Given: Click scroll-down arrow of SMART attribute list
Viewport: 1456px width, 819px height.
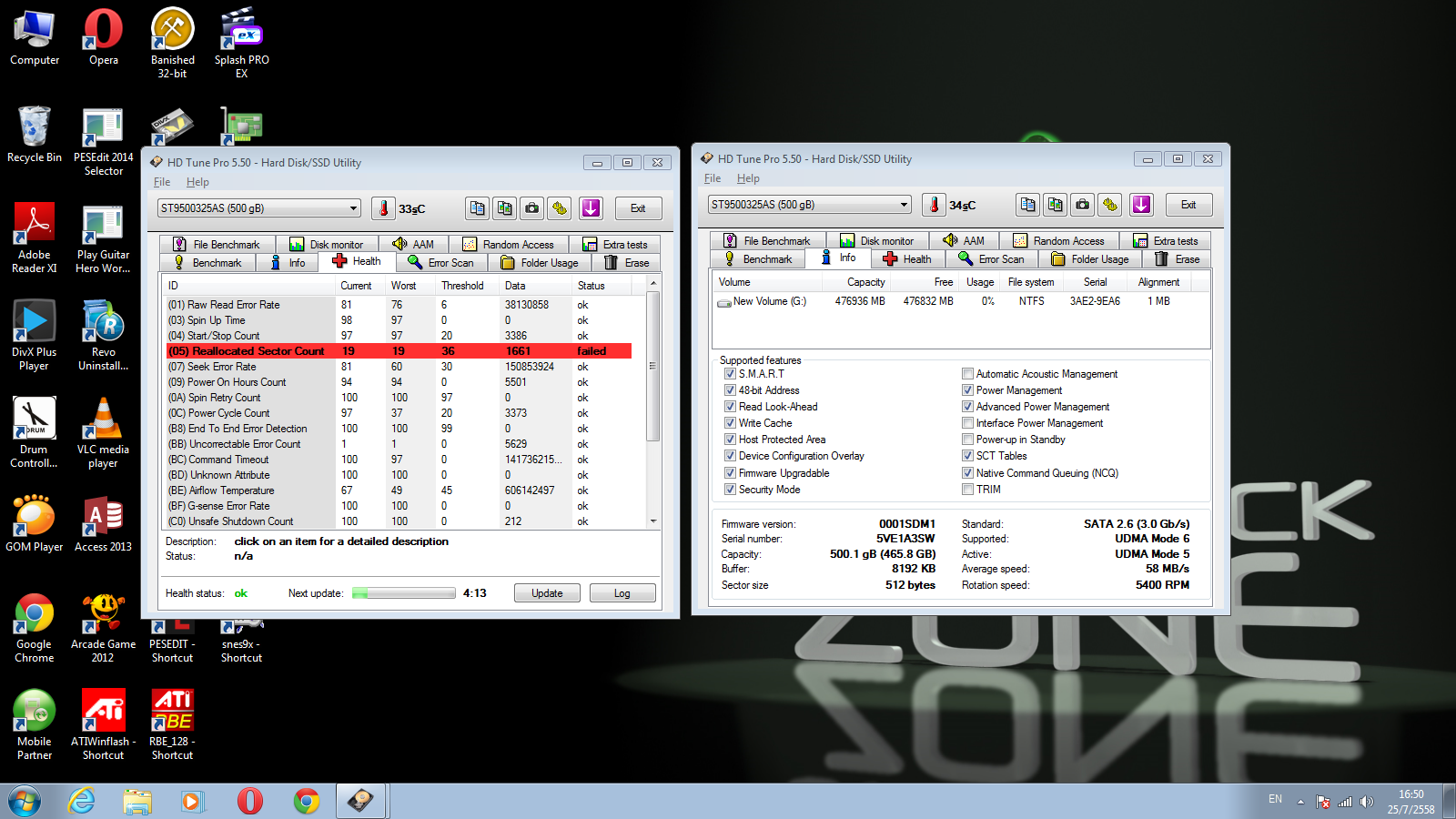Looking at the screenshot, I should coord(653,521).
